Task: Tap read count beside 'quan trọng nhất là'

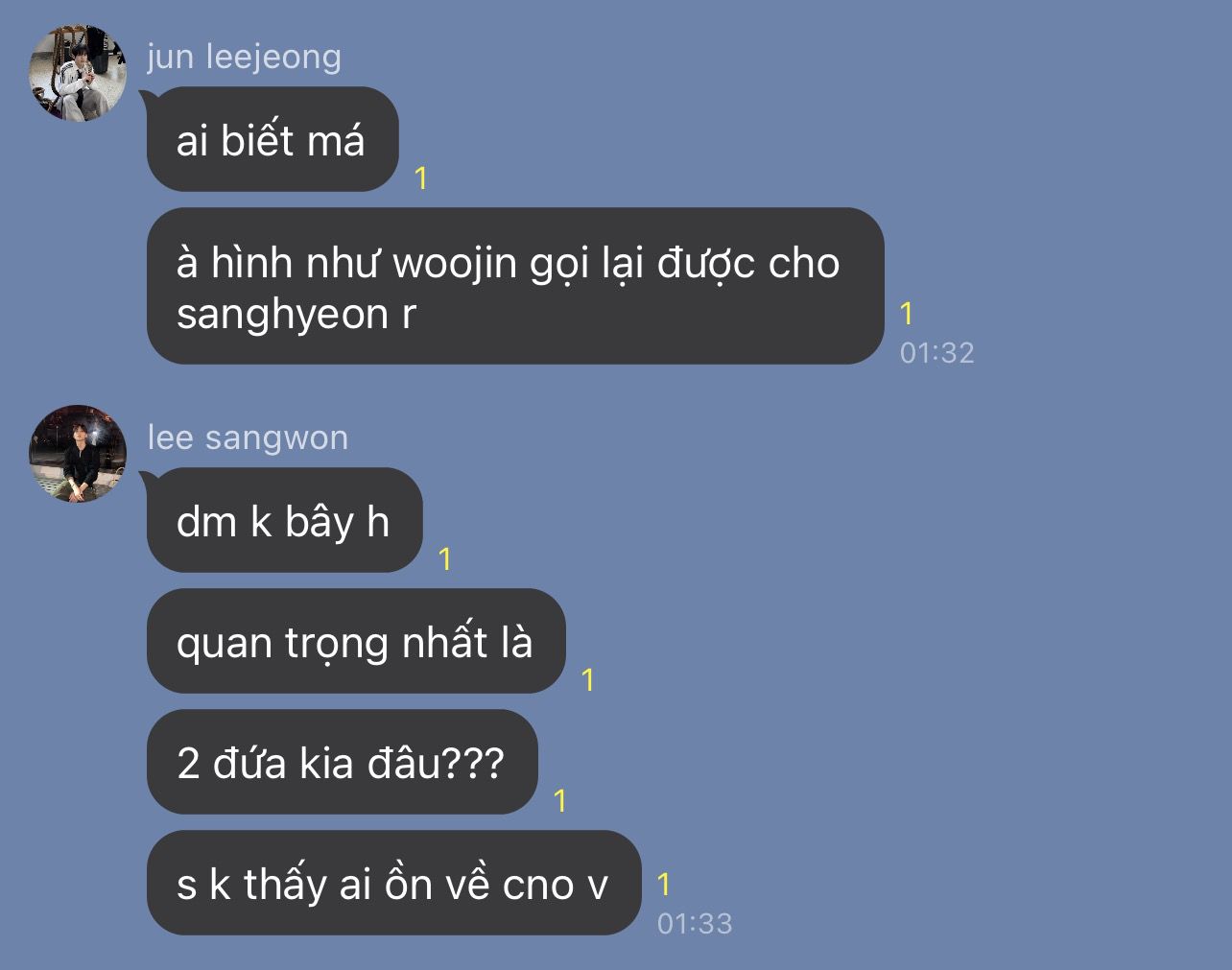Action: click(x=587, y=679)
